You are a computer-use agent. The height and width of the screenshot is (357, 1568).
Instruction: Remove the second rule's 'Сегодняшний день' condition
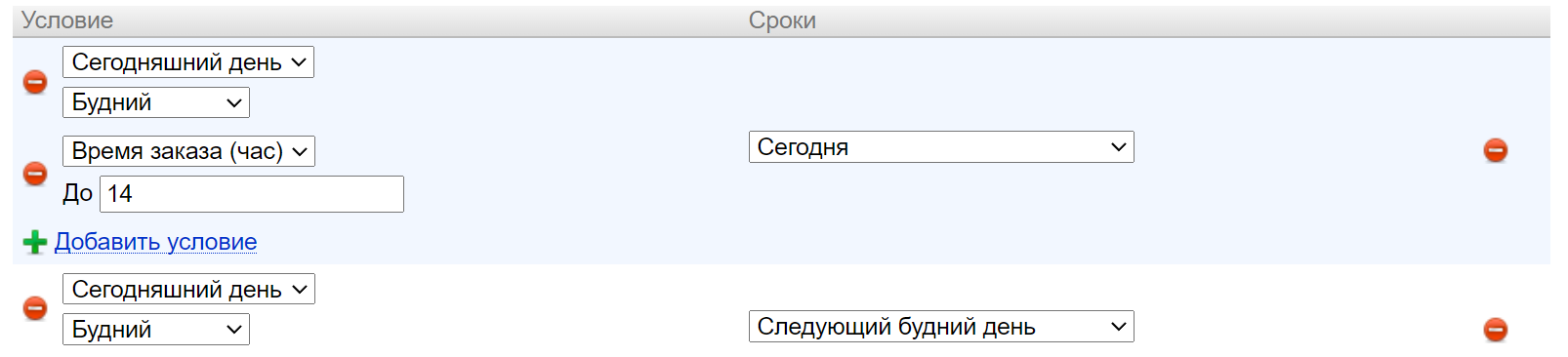tap(35, 308)
